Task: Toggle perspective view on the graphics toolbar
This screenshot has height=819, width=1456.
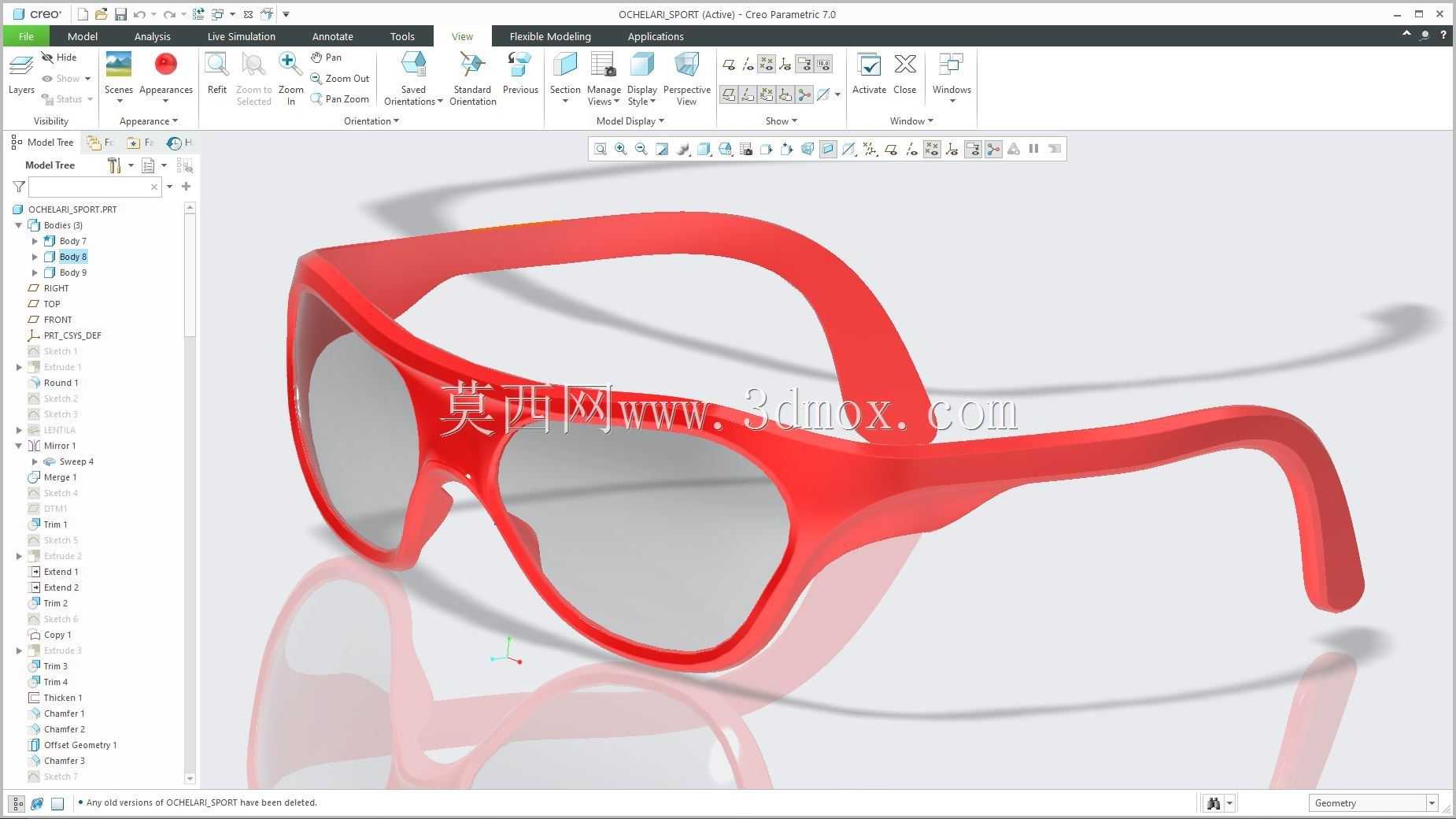Action: point(807,149)
